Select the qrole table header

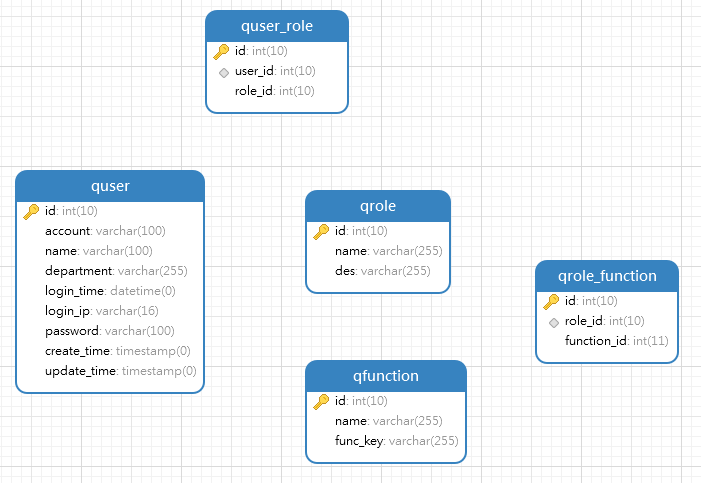coord(378,206)
